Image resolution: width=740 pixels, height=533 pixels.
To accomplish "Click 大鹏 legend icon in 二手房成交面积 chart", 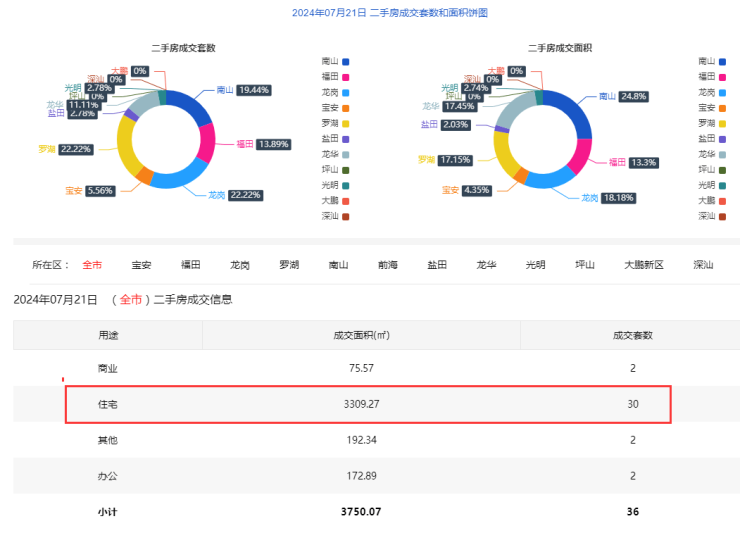I will click(722, 200).
